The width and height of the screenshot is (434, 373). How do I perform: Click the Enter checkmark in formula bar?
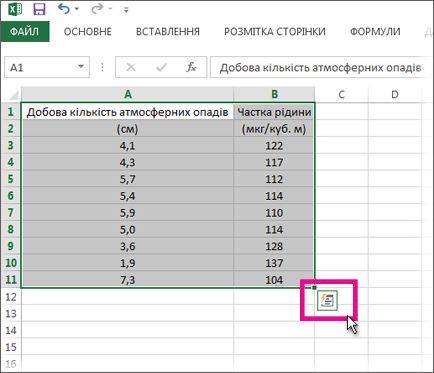(x=161, y=68)
